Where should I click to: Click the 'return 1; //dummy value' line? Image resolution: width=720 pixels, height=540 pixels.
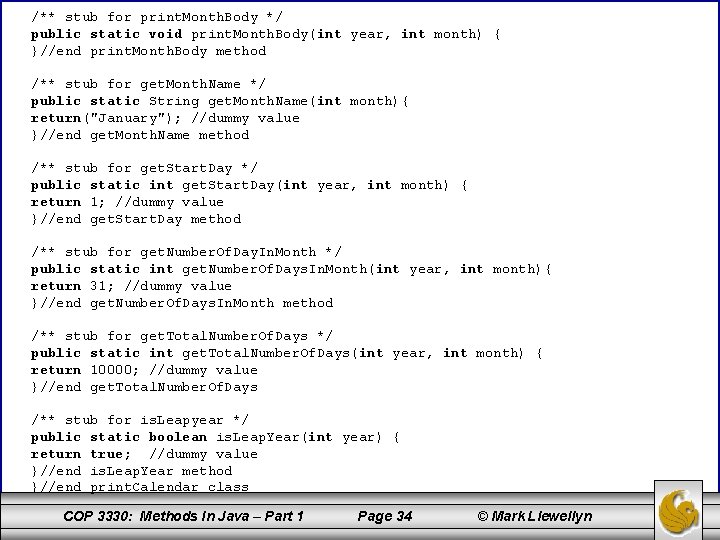coord(127,202)
